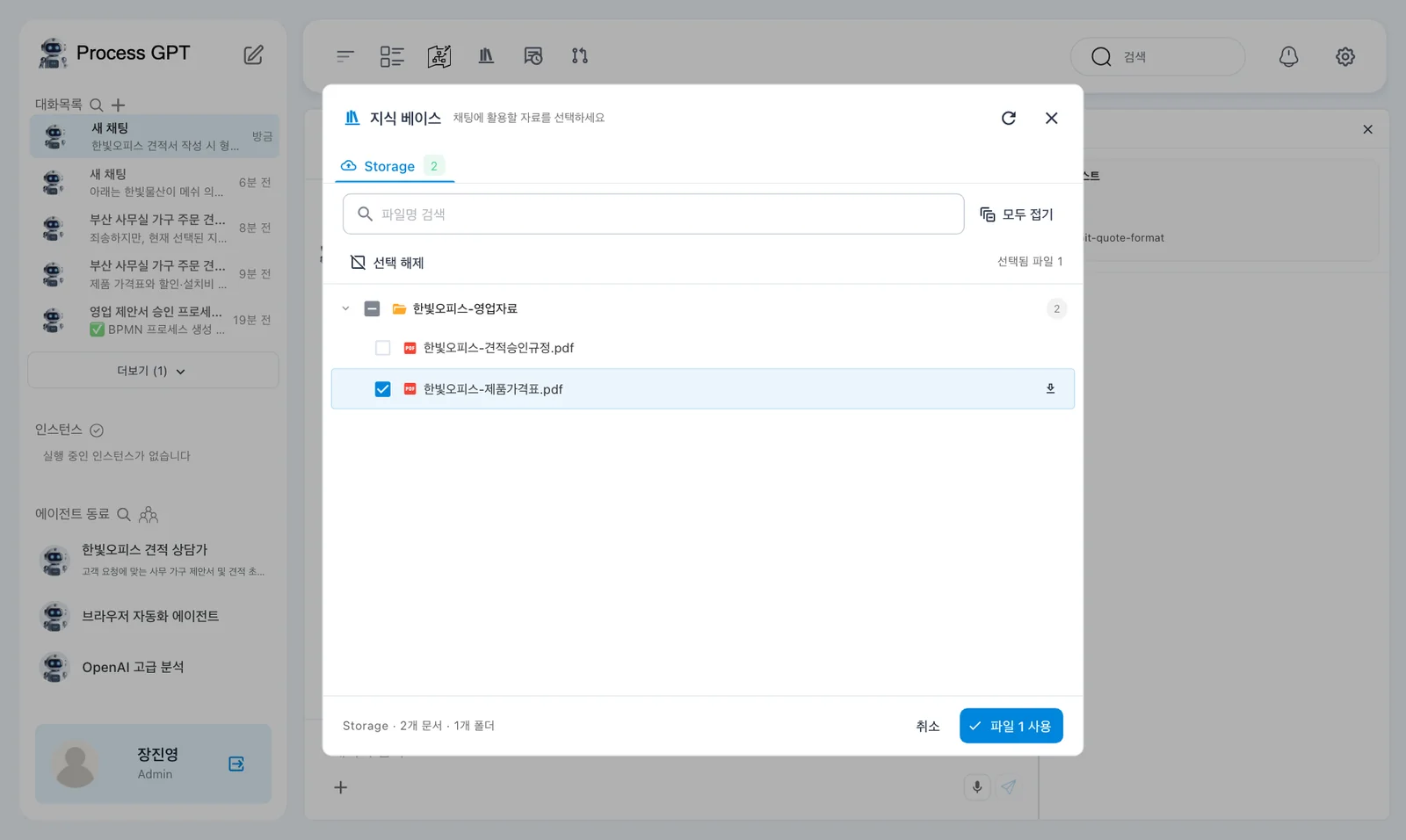Click the top 검색 search box

1158,57
